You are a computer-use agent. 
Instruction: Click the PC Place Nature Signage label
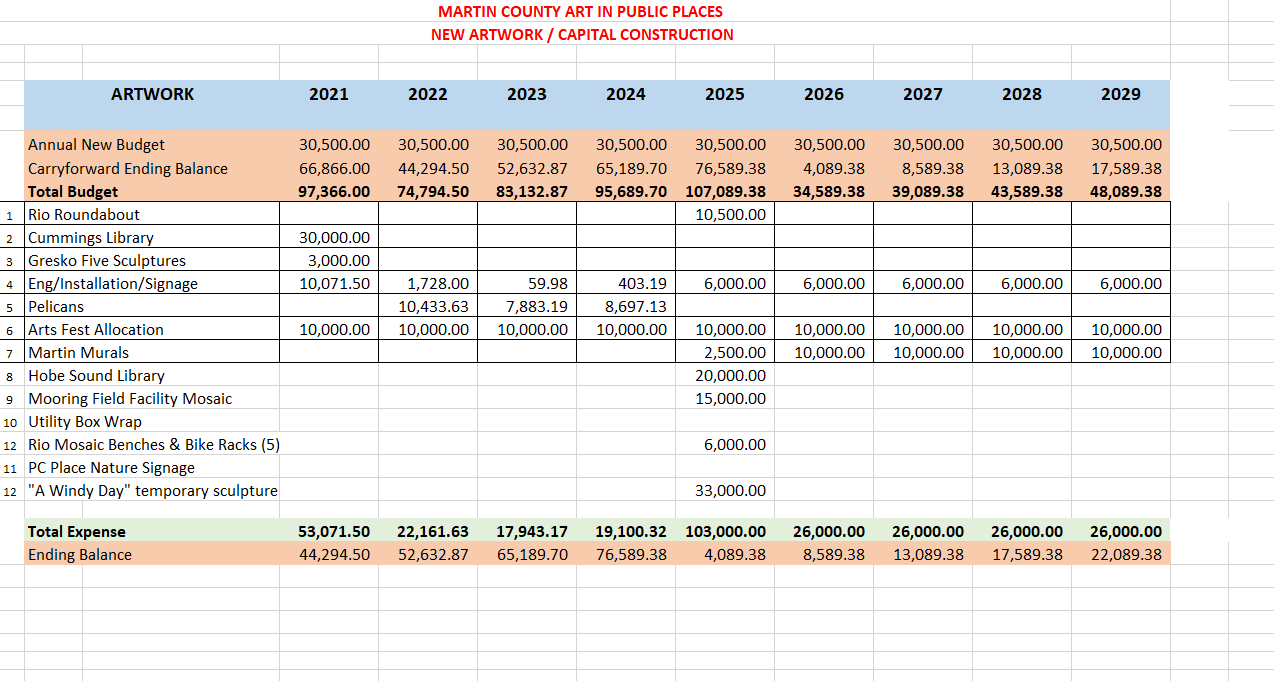tap(111, 468)
